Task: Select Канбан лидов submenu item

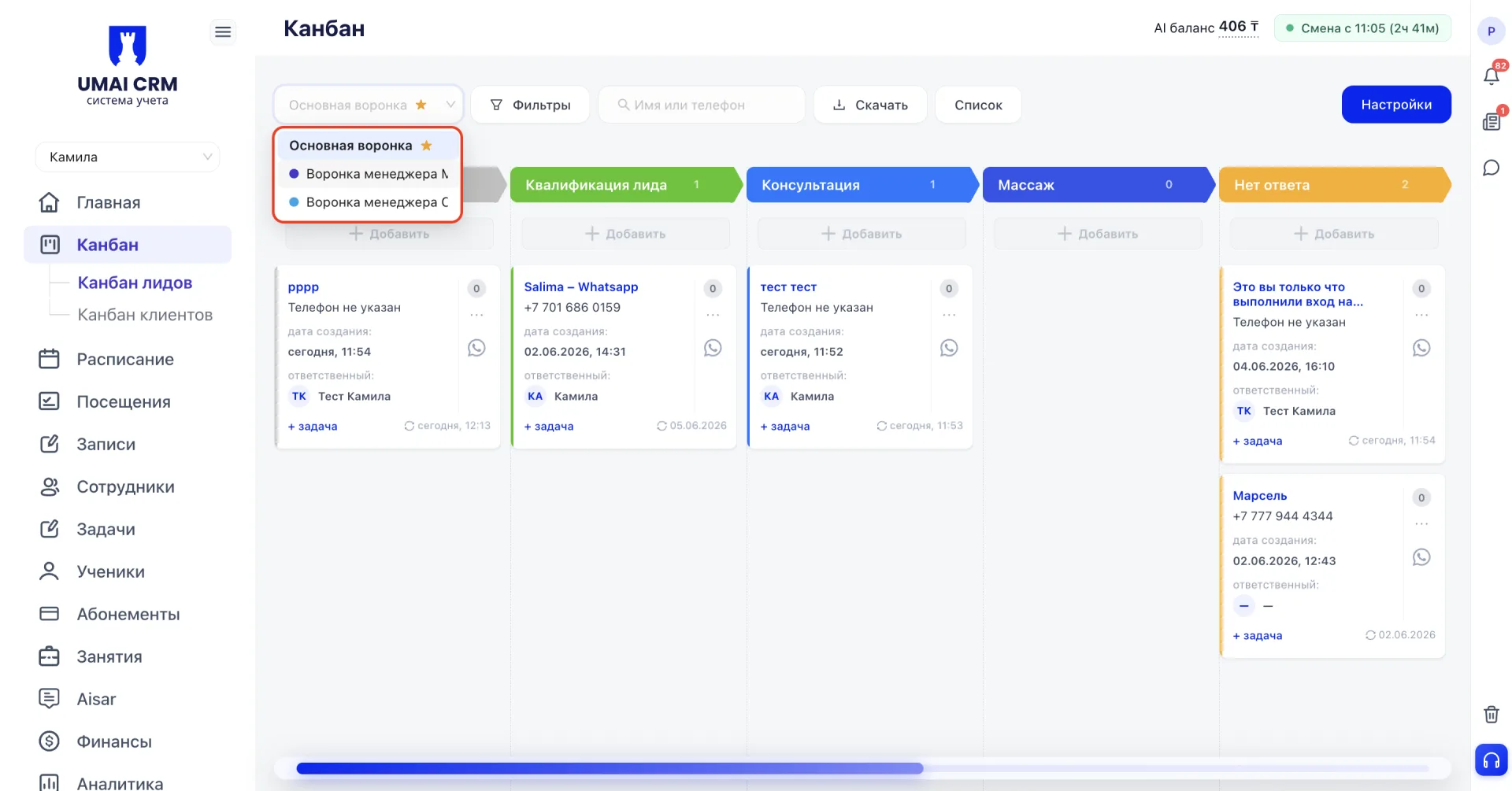Action: pos(135,283)
